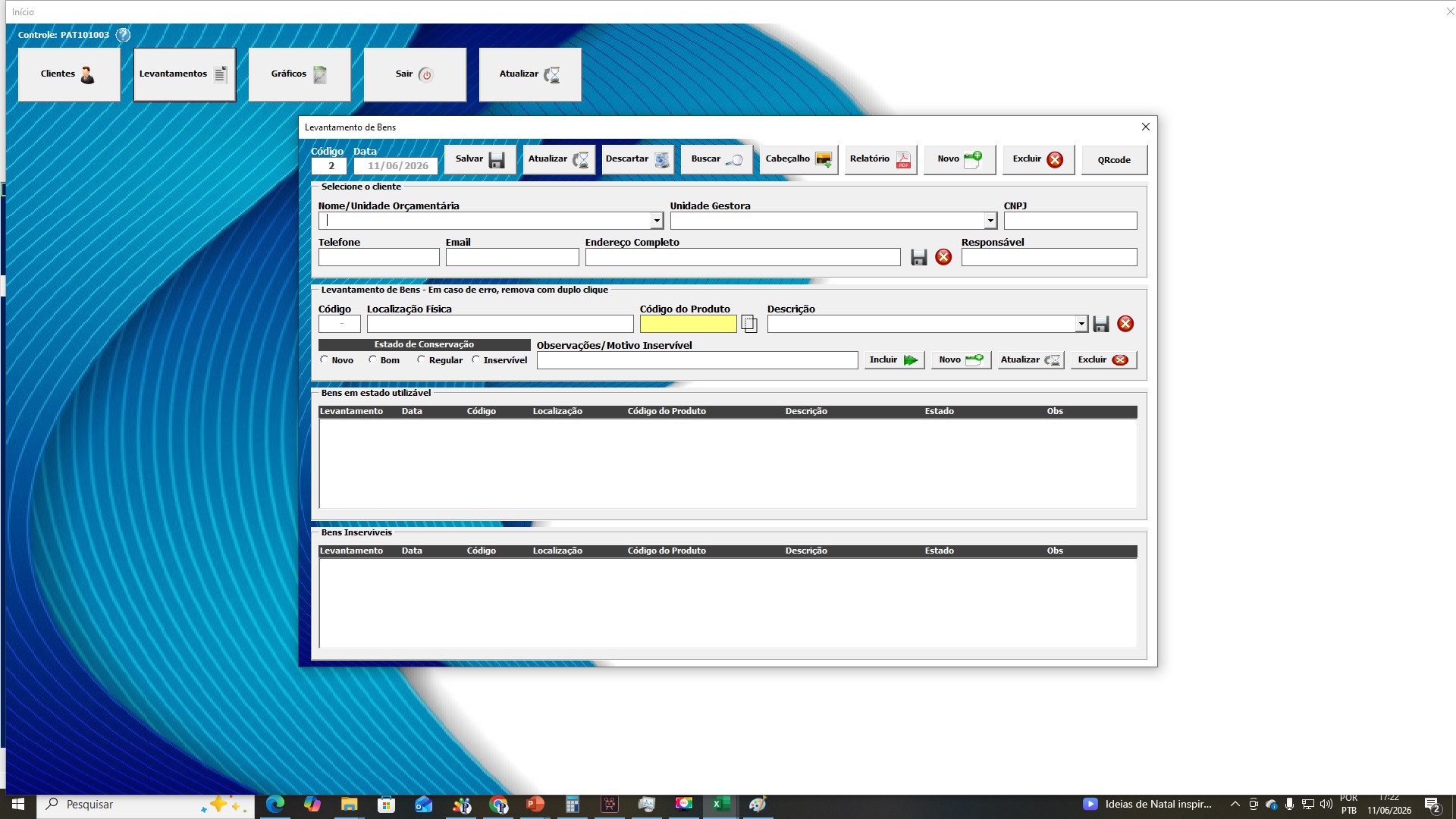Viewport: 1456px width, 819px height.
Task: Click the Responsável field
Action: pyautogui.click(x=1049, y=257)
